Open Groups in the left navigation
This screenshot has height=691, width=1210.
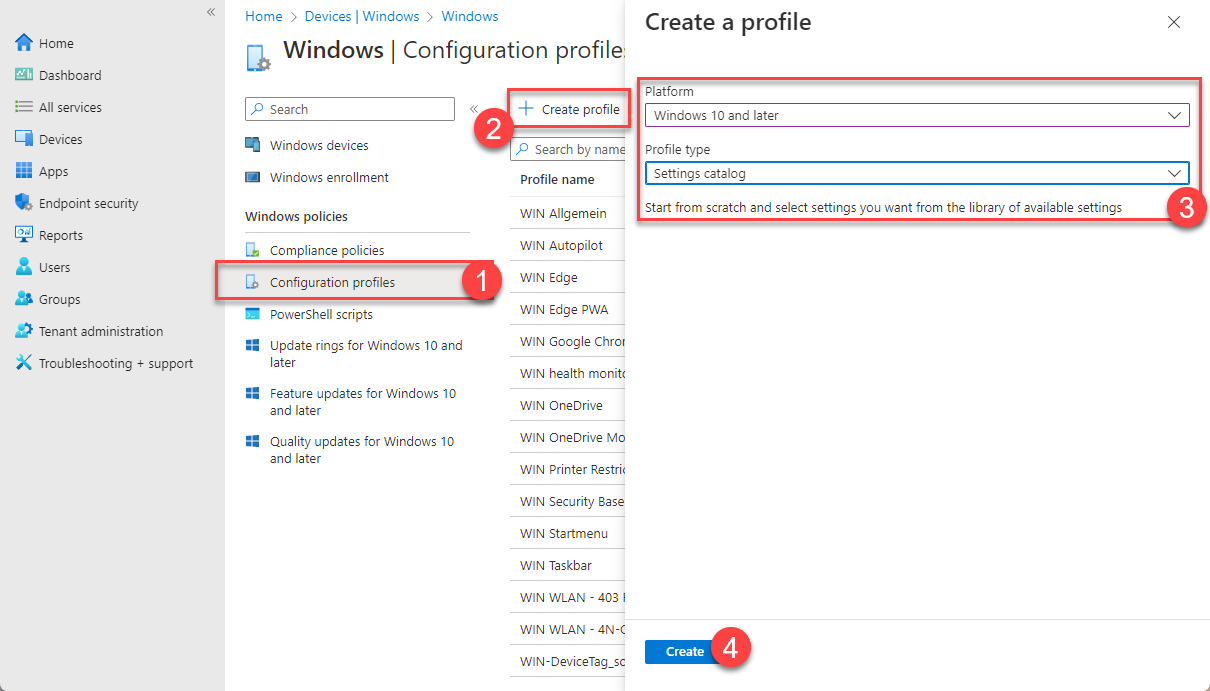point(59,299)
